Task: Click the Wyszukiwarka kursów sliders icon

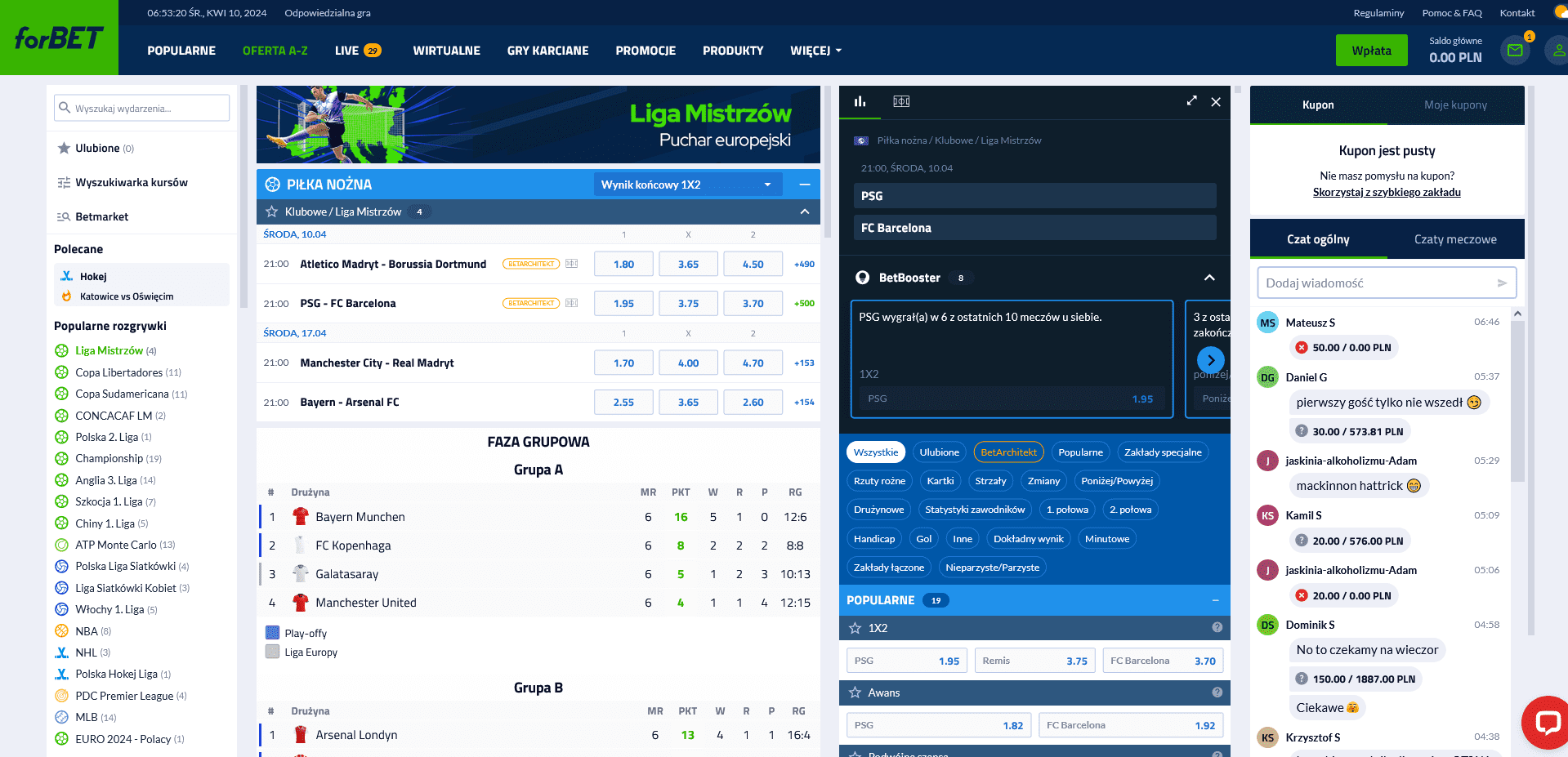Action: [x=64, y=182]
